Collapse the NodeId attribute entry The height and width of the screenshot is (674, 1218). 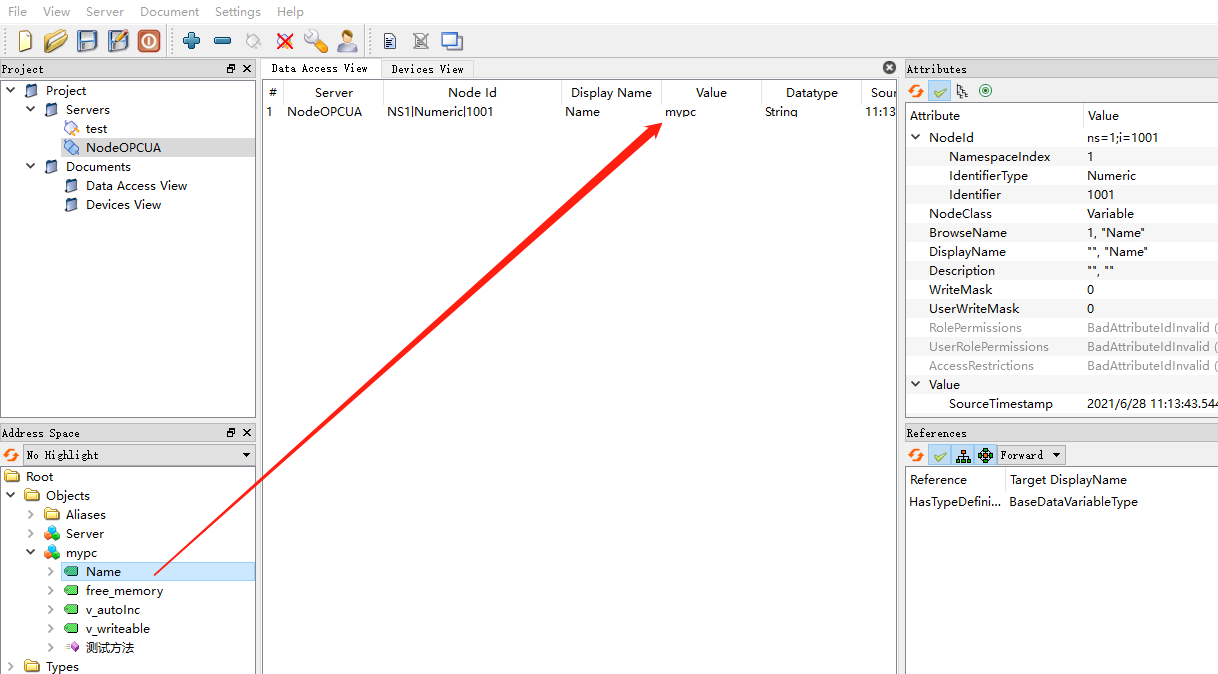tap(916, 137)
